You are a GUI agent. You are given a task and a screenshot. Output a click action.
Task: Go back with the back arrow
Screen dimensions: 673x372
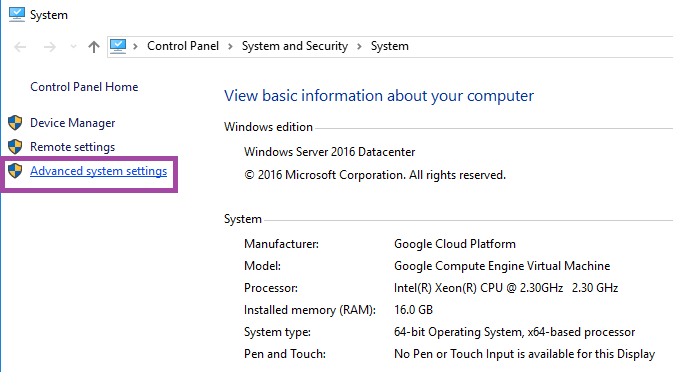(20, 46)
